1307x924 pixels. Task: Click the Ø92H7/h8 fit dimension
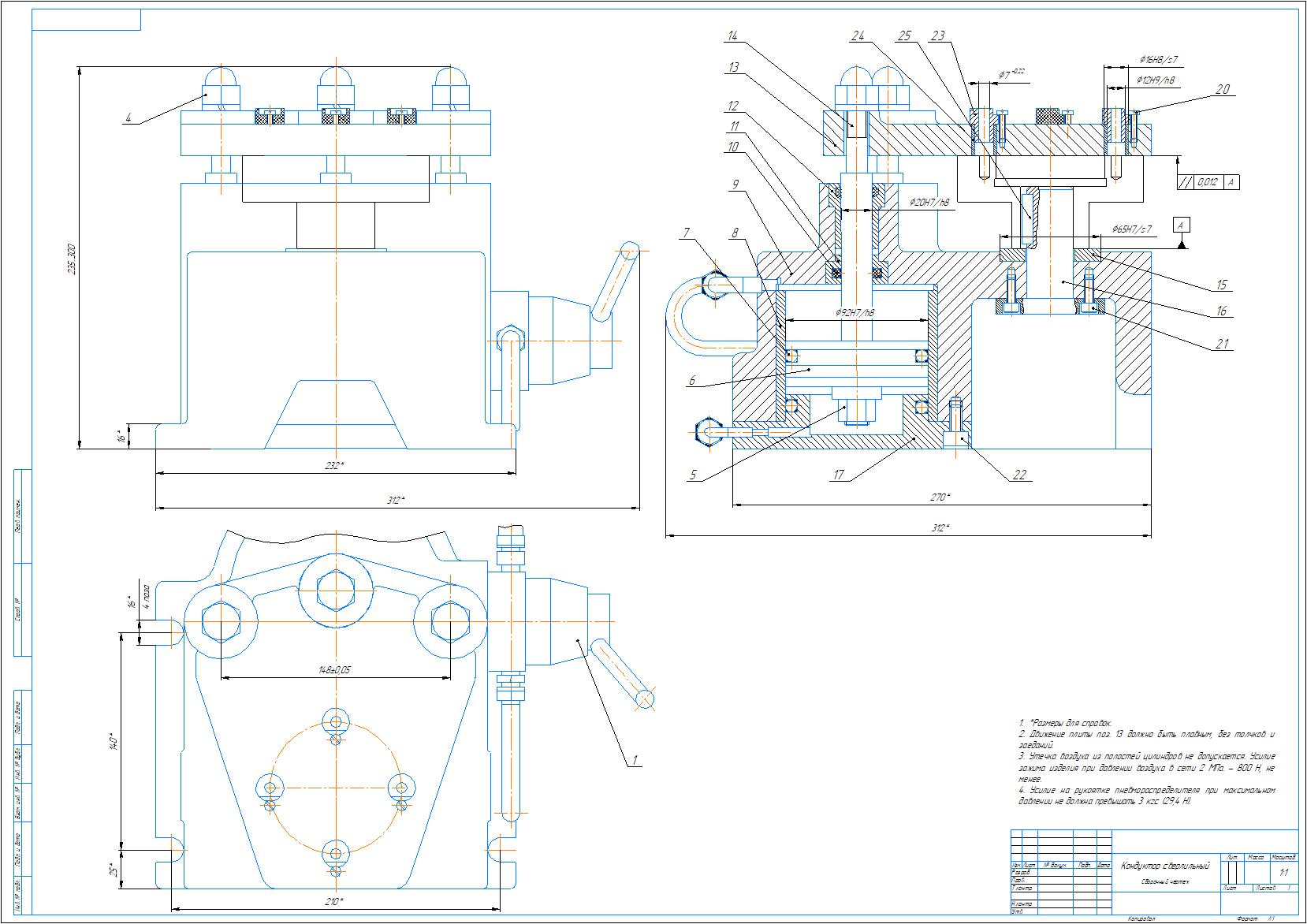coord(855,312)
